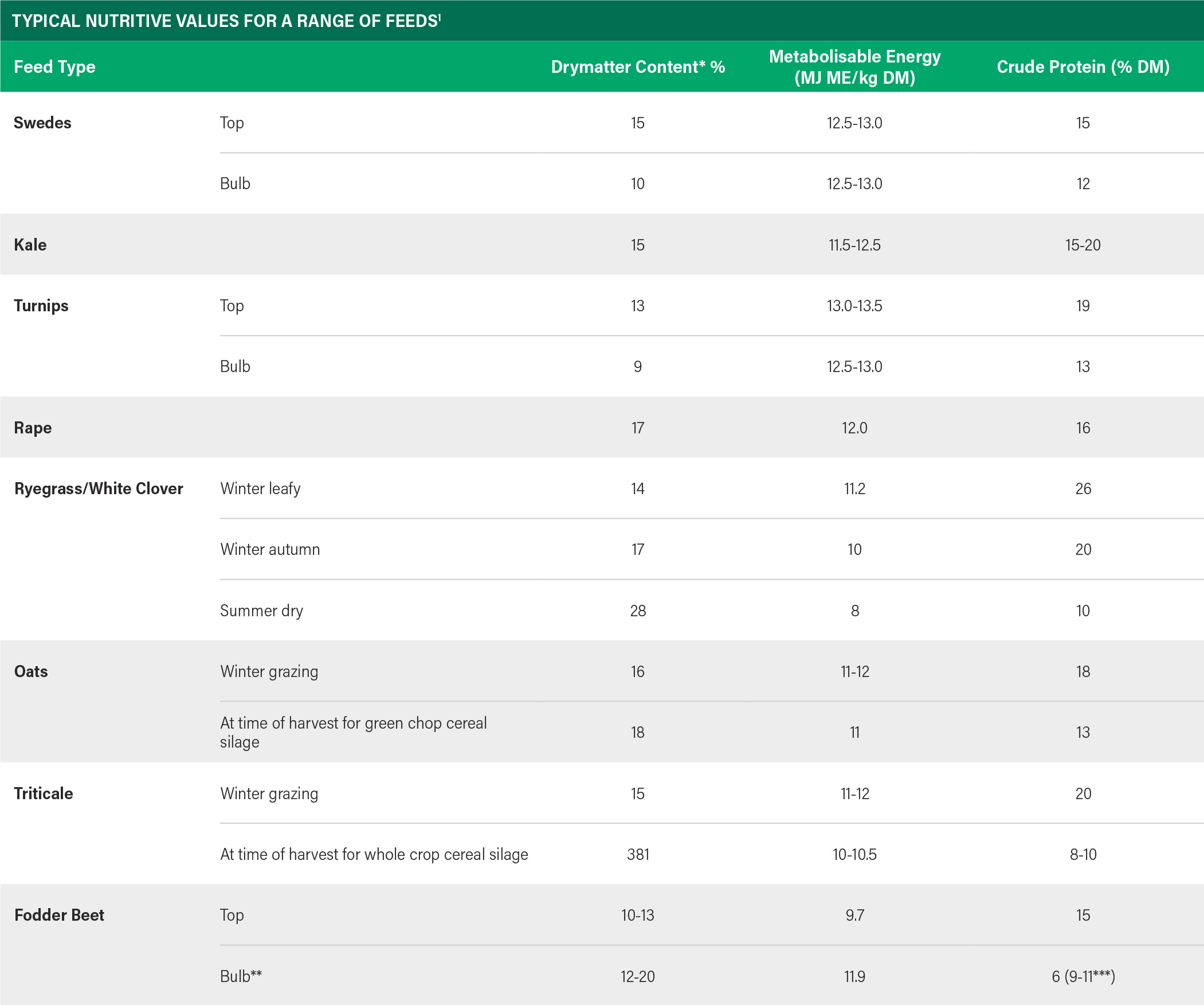Select the 'Fodder Beet' feed type label
This screenshot has width=1204, height=1005.
click(59, 915)
